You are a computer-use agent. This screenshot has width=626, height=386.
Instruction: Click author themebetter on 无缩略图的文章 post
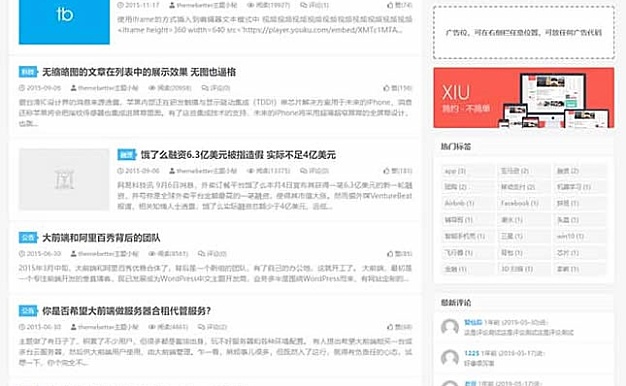click(x=108, y=88)
